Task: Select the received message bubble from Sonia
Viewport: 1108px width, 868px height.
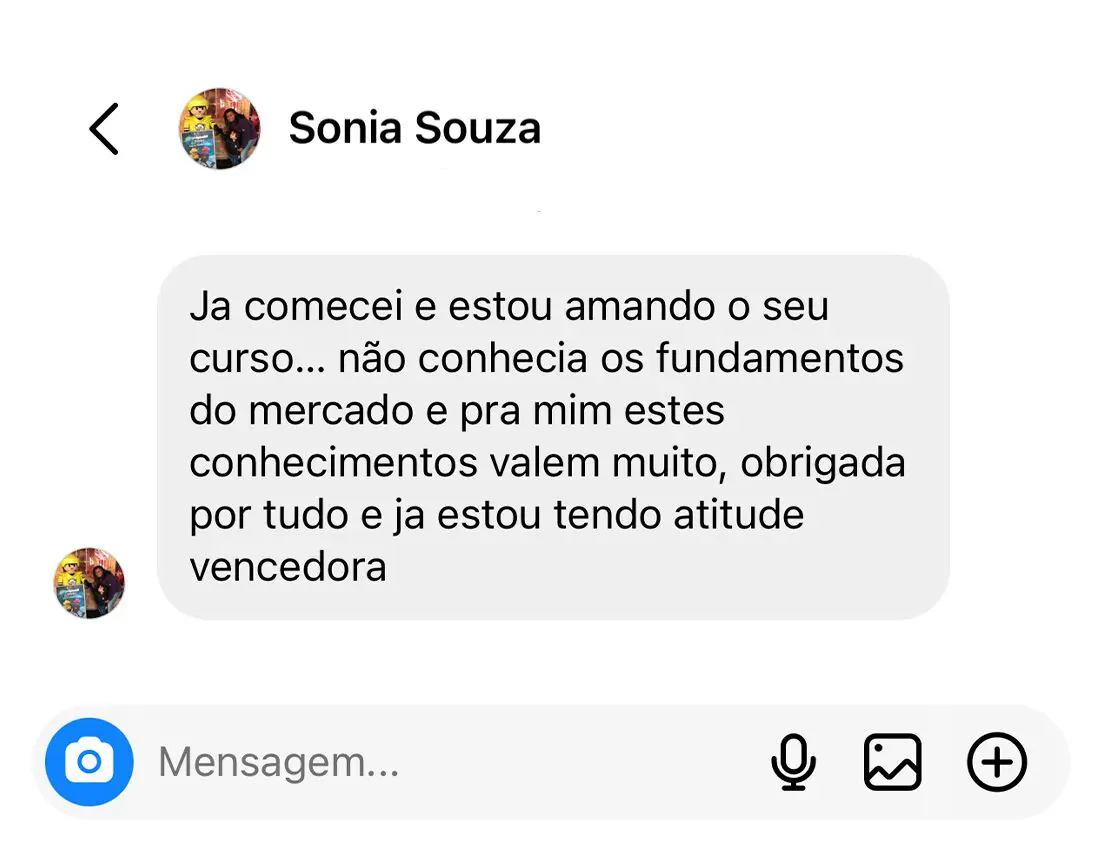Action: click(552, 437)
